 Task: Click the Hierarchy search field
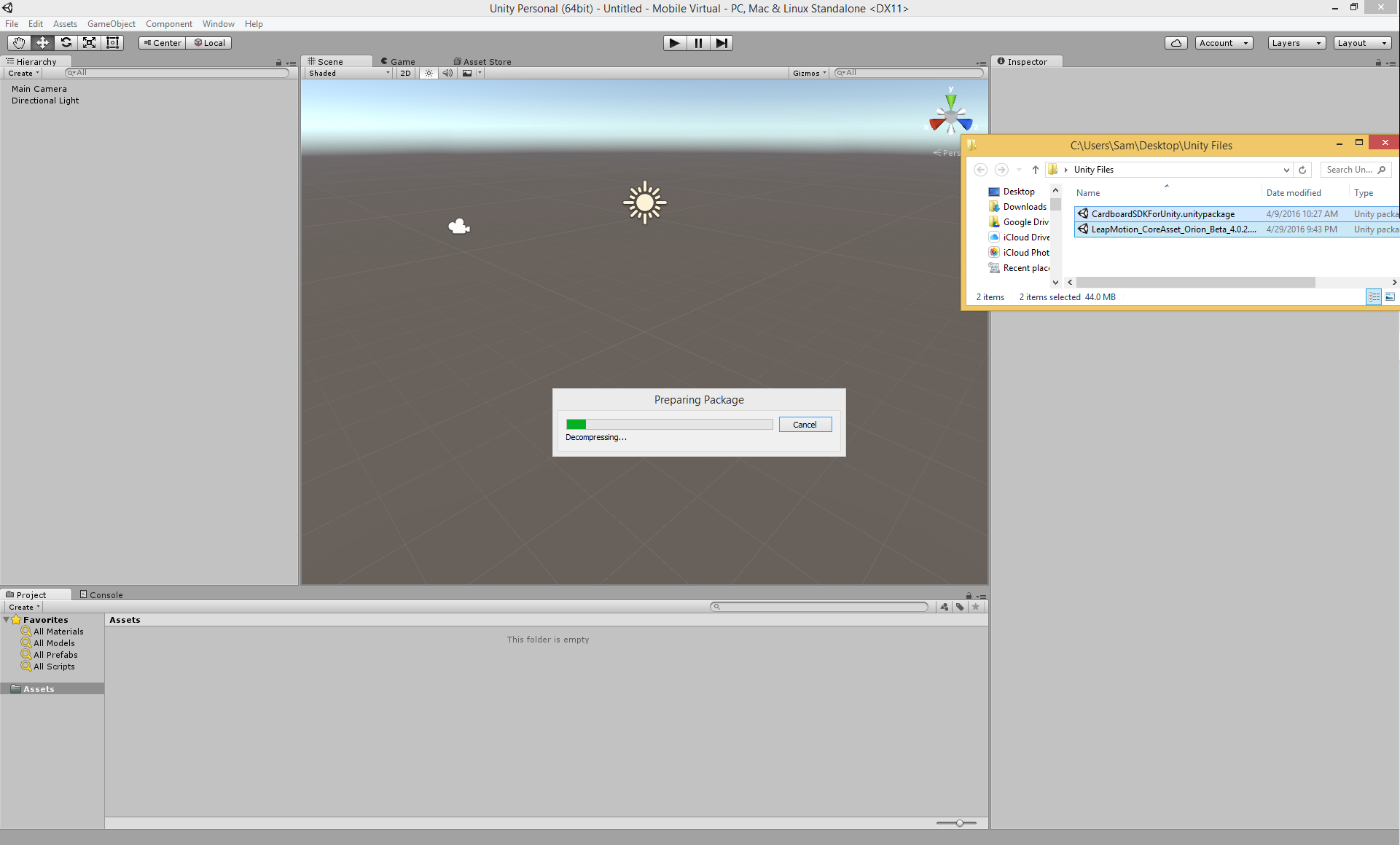point(177,73)
